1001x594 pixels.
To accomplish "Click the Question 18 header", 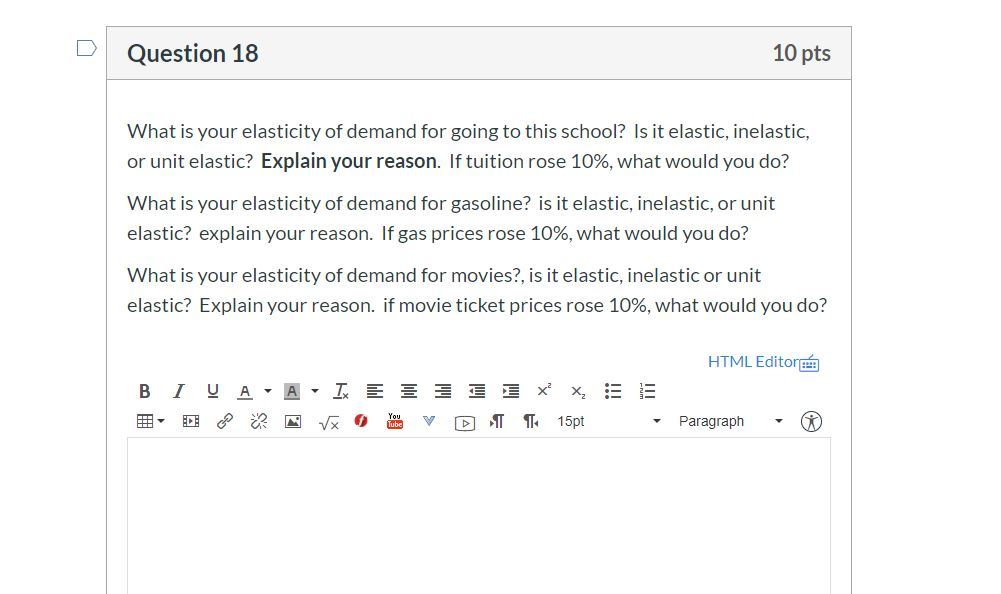I will (x=192, y=53).
